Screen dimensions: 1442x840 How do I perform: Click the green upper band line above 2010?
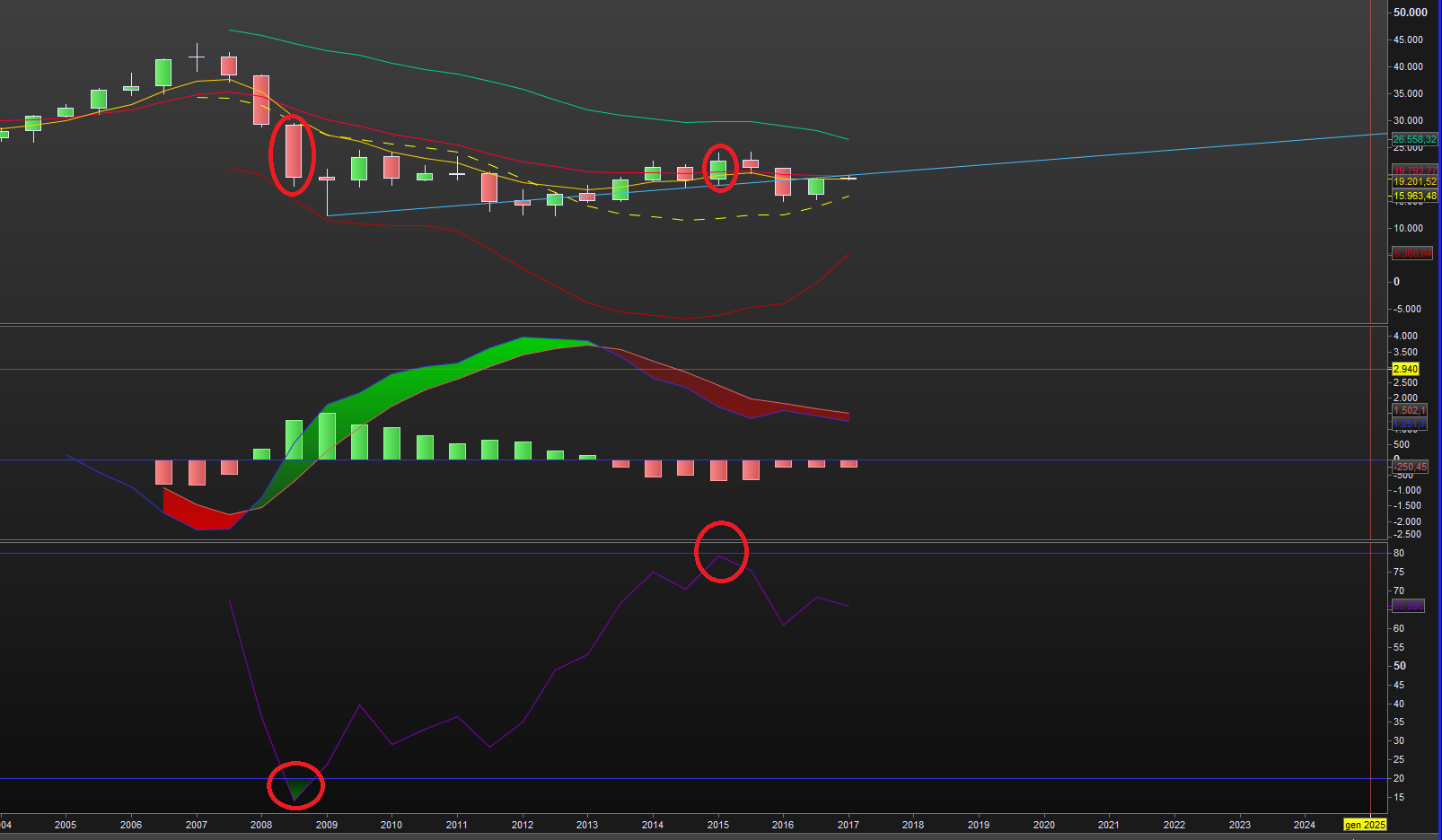(x=391, y=64)
